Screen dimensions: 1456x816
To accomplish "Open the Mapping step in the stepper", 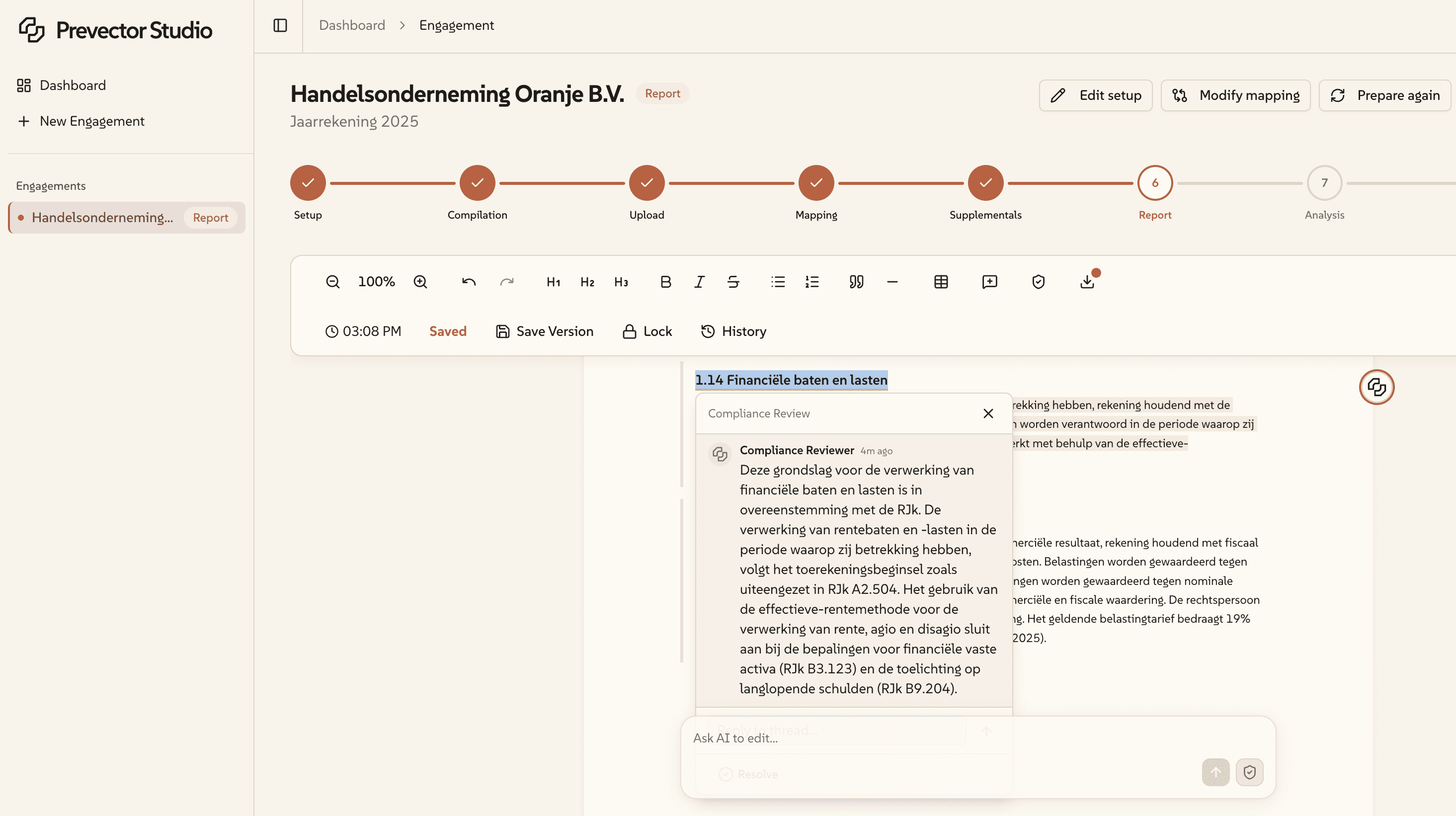I will pyautogui.click(x=815, y=182).
